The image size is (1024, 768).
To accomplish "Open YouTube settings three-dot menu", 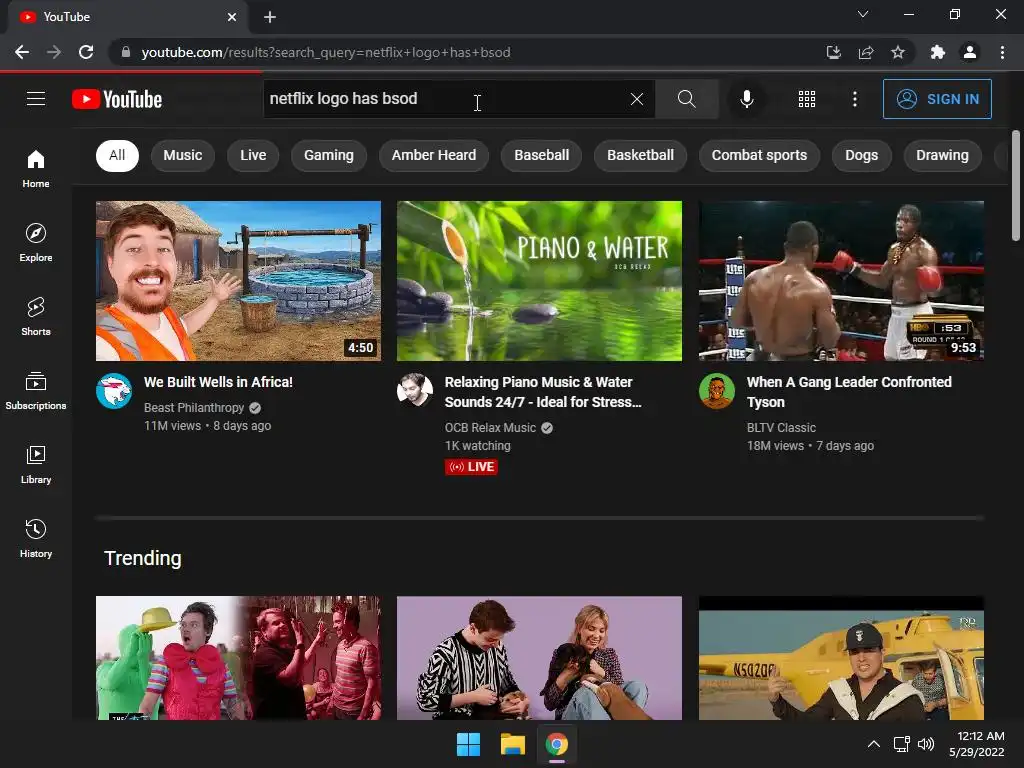I will click(x=854, y=99).
